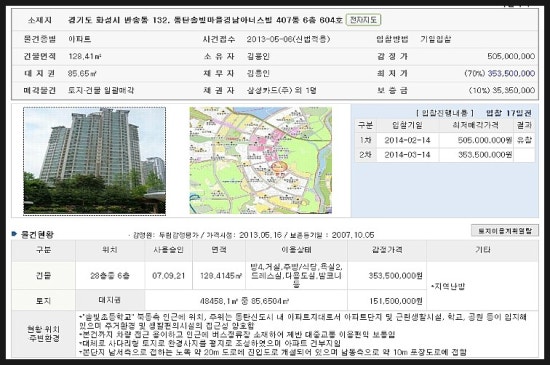Select the 1차 bid date 2014-02-14
This screenshot has height=365, width=550.
pos(407,140)
